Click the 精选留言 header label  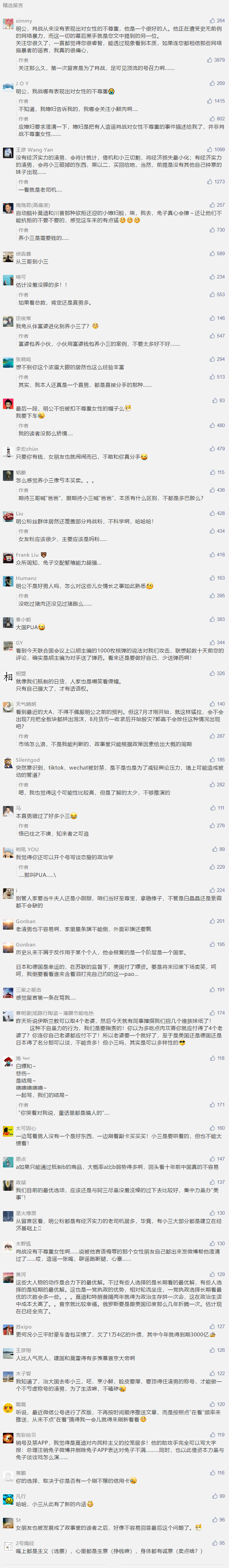click(x=13, y=6)
